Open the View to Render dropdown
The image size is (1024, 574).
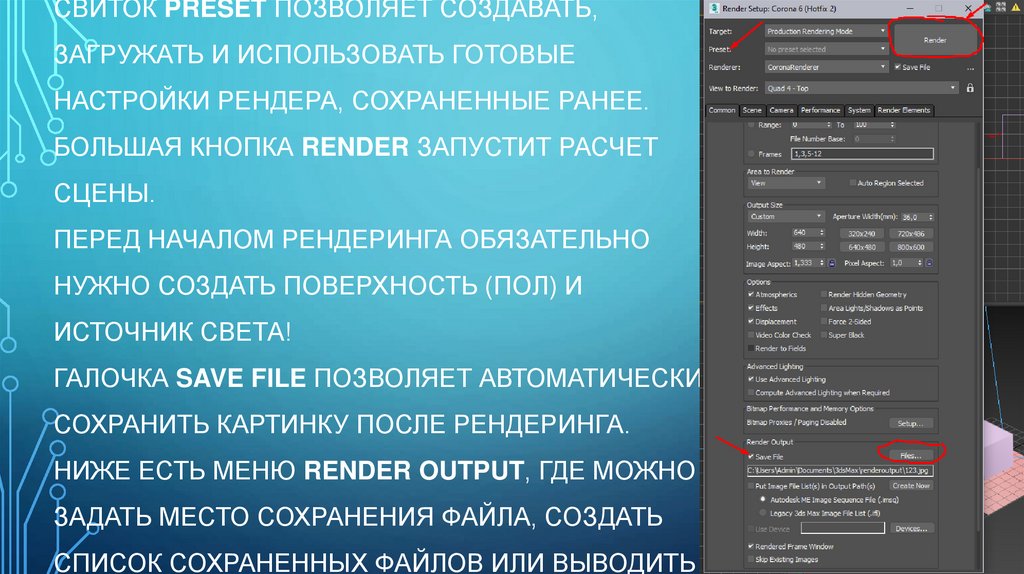(861, 88)
